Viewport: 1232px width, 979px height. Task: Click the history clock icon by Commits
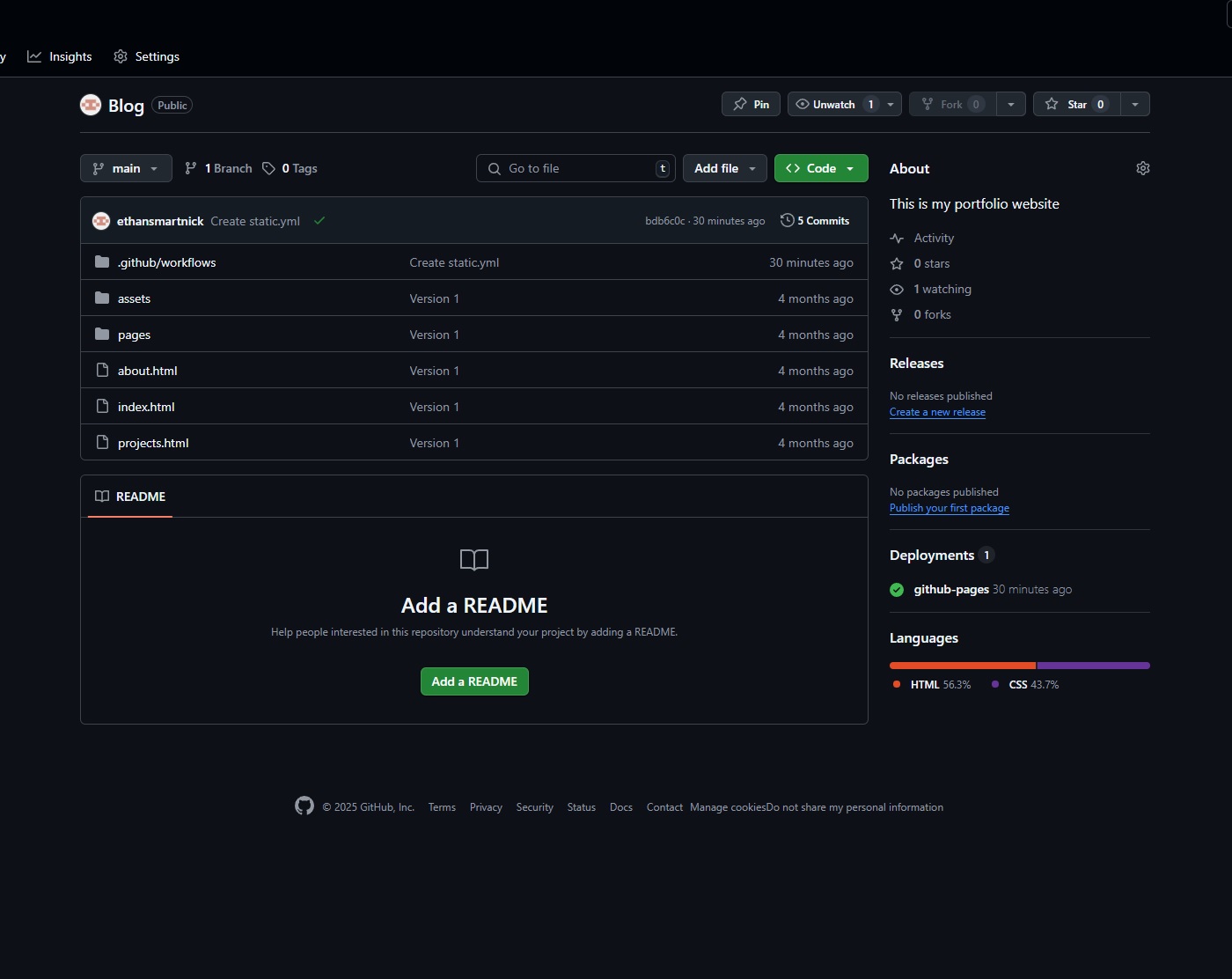(x=788, y=220)
